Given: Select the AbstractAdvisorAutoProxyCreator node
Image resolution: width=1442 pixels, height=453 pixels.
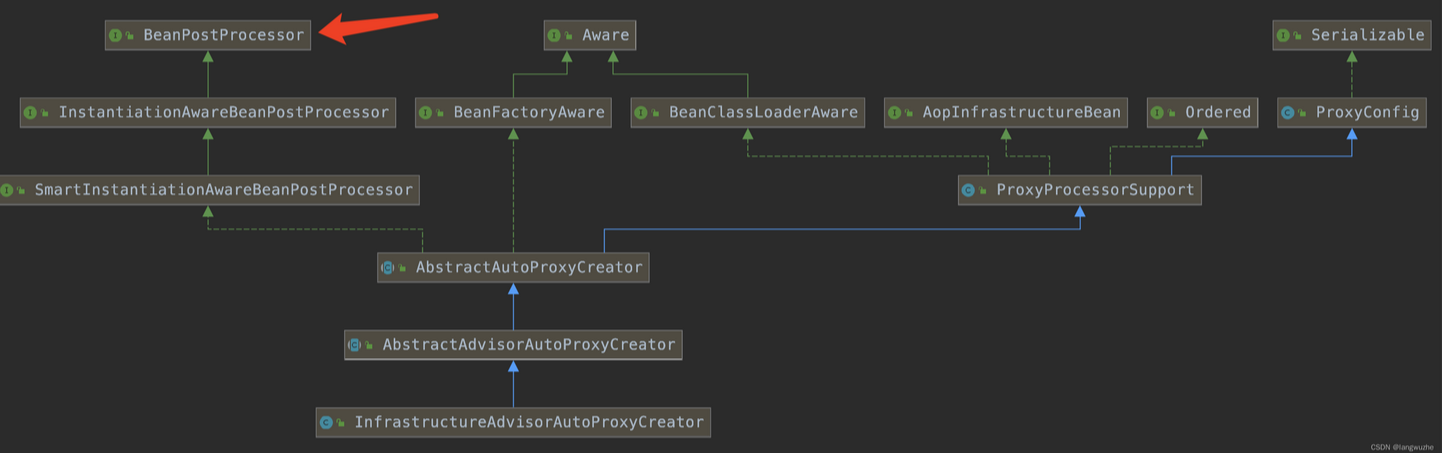Looking at the screenshot, I should (x=513, y=345).
